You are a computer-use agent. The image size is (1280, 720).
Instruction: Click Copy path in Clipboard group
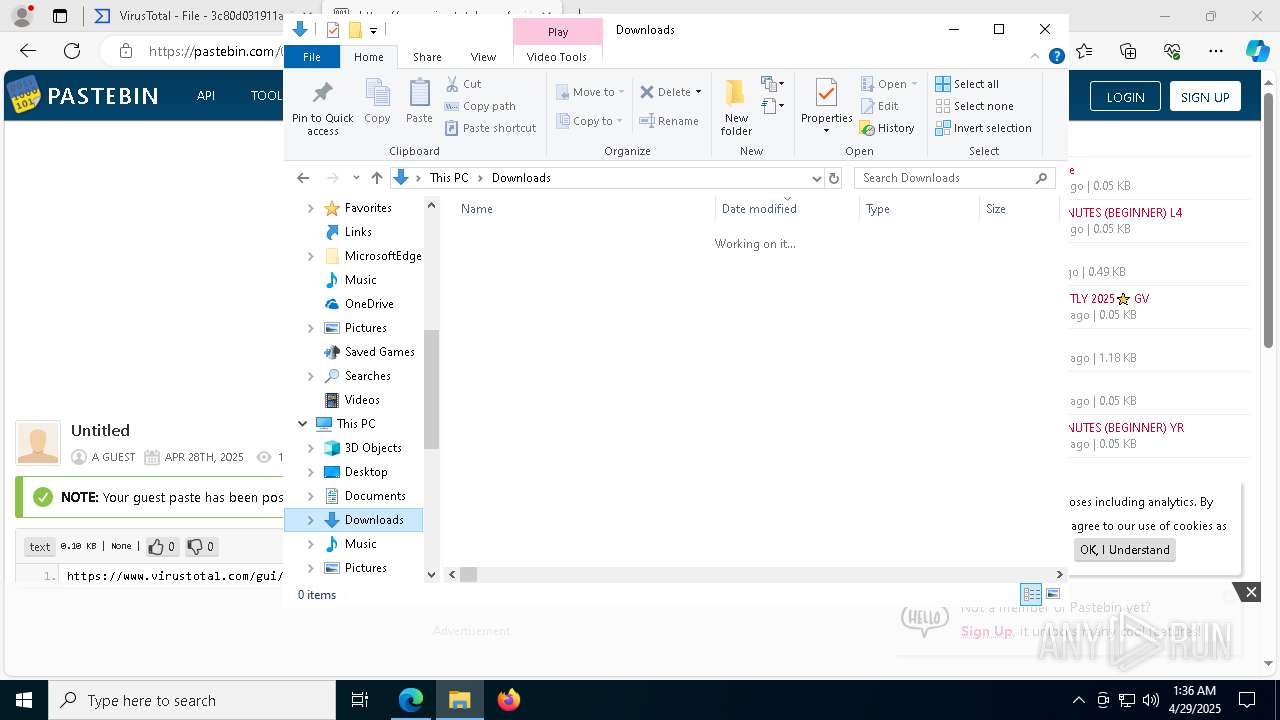coord(480,106)
